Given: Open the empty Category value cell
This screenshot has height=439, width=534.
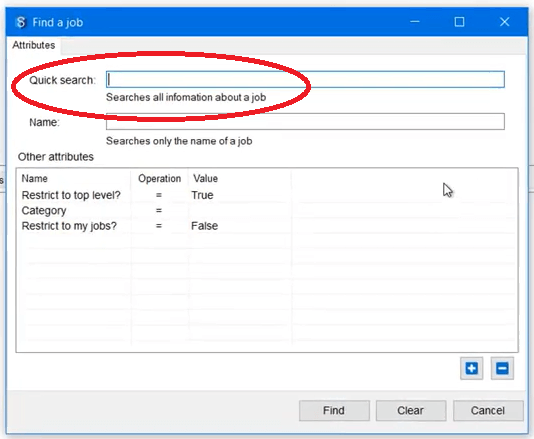Looking at the screenshot, I should [239, 210].
